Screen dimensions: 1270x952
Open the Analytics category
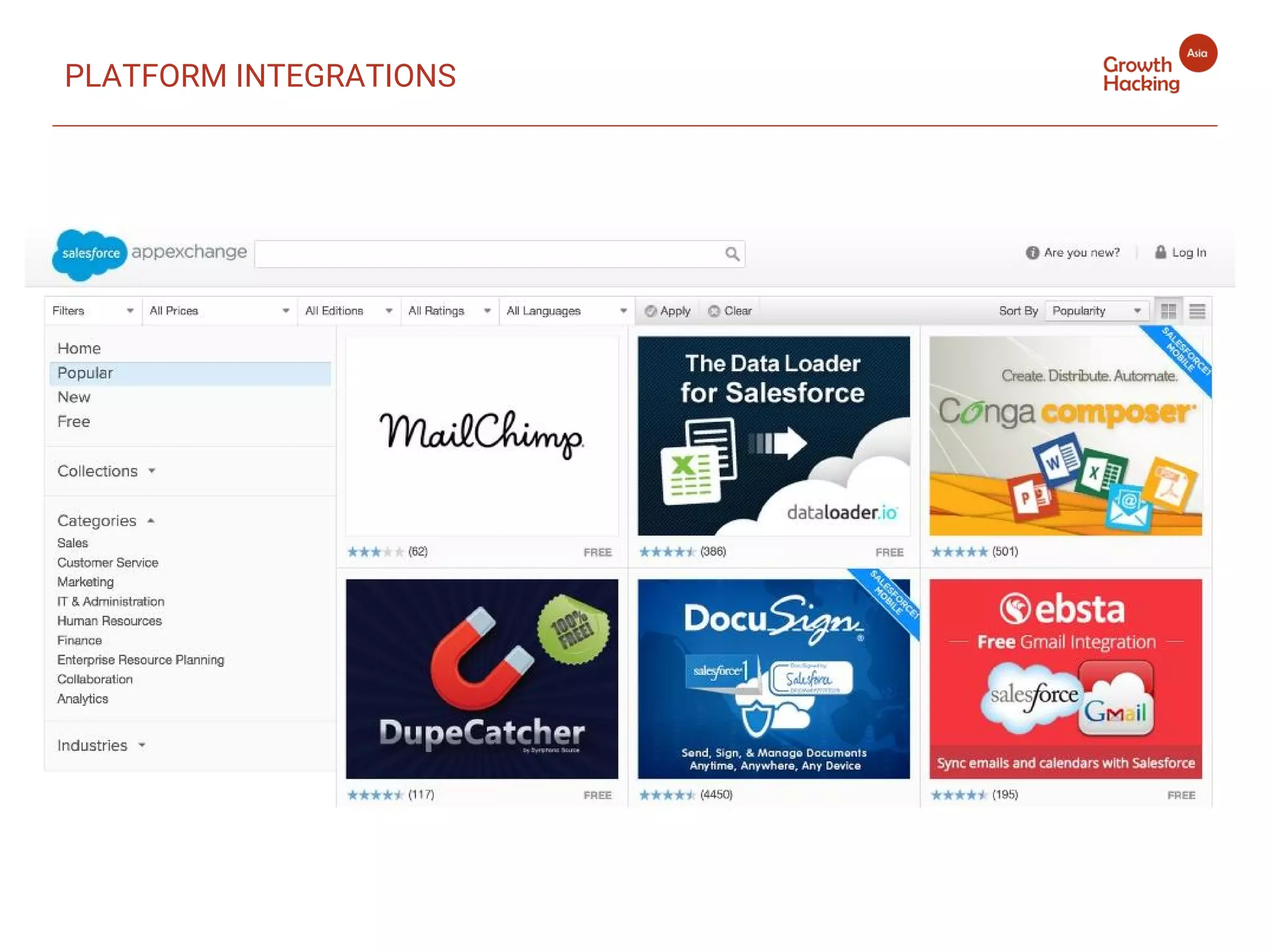[82, 699]
